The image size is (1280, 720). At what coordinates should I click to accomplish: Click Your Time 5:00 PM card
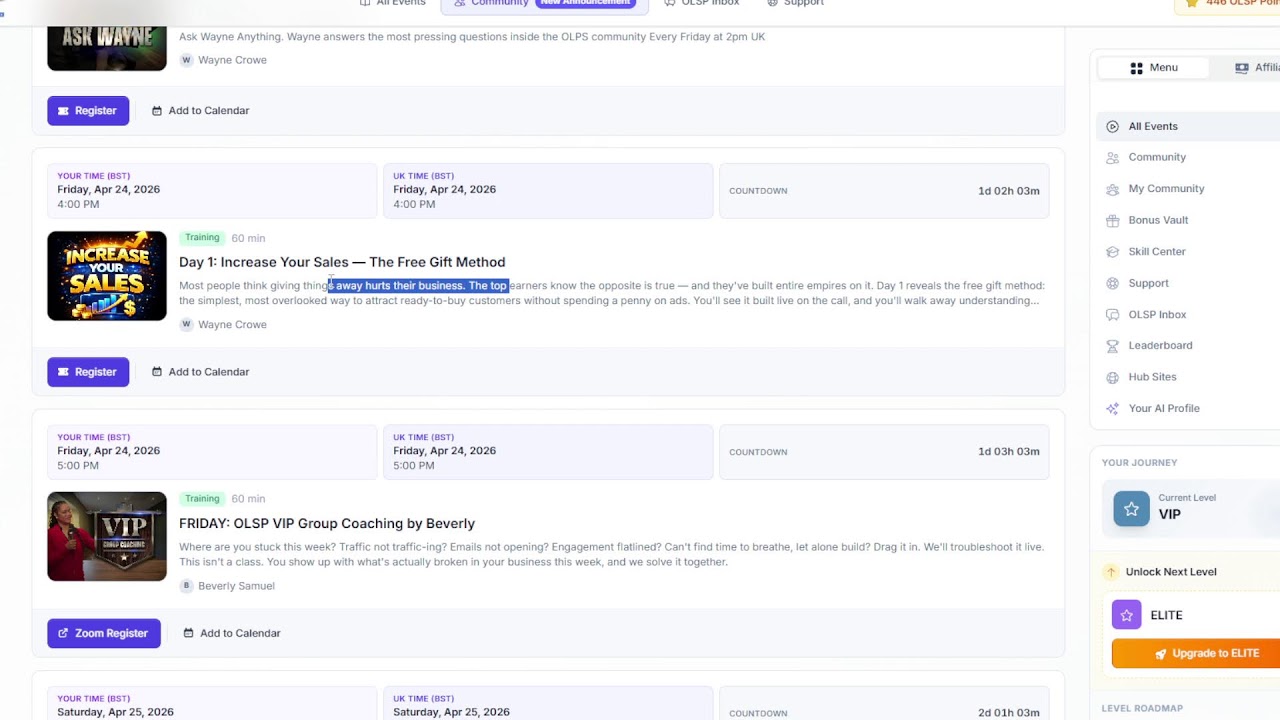[x=212, y=451]
